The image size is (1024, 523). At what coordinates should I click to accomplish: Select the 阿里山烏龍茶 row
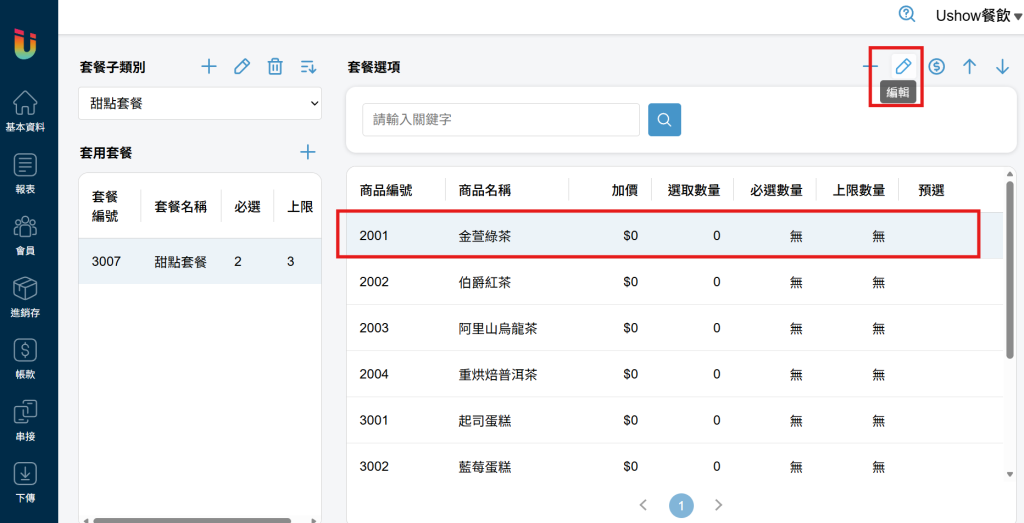675,328
